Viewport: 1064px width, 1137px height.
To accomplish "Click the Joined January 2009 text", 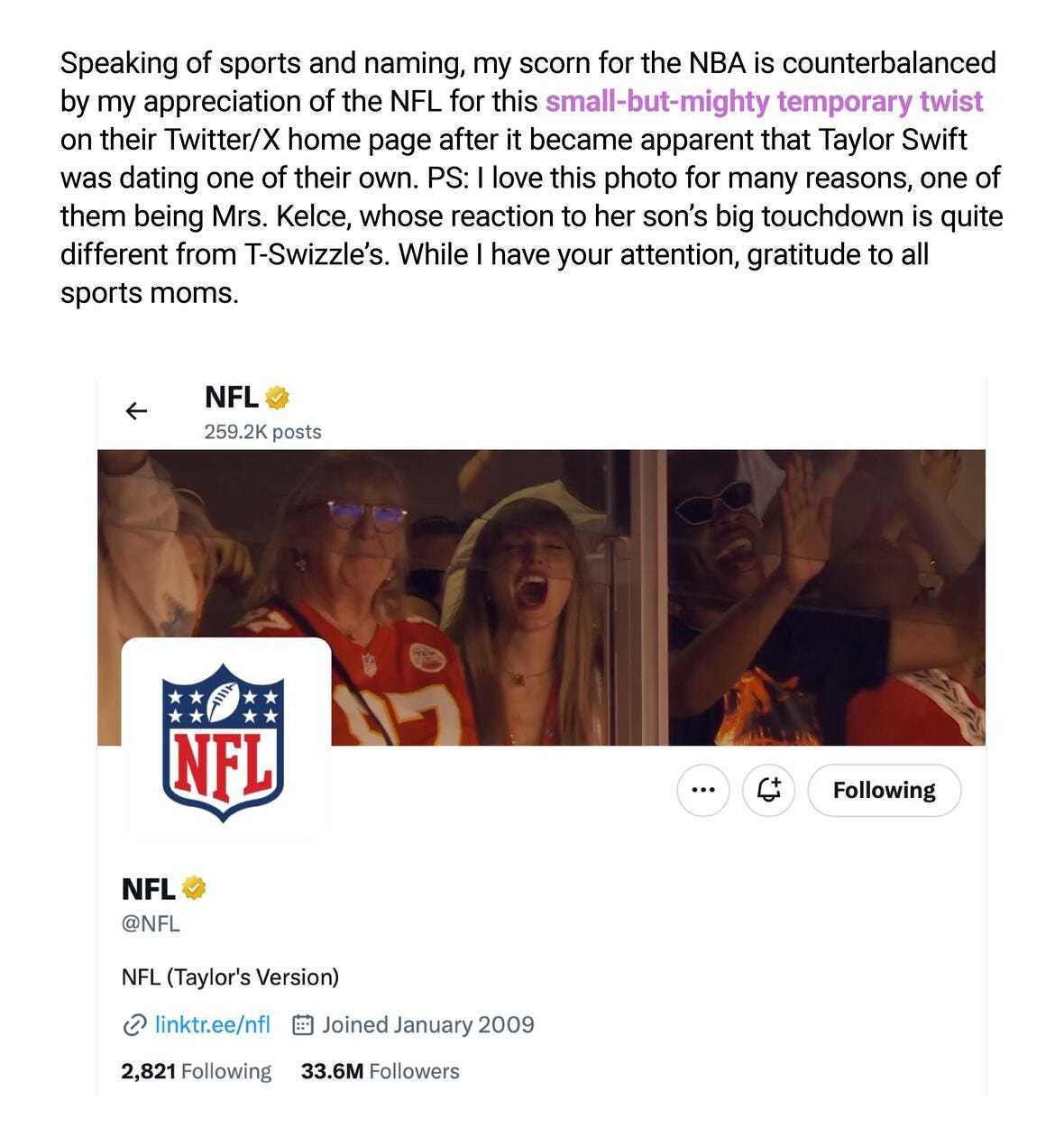I will point(428,1024).
